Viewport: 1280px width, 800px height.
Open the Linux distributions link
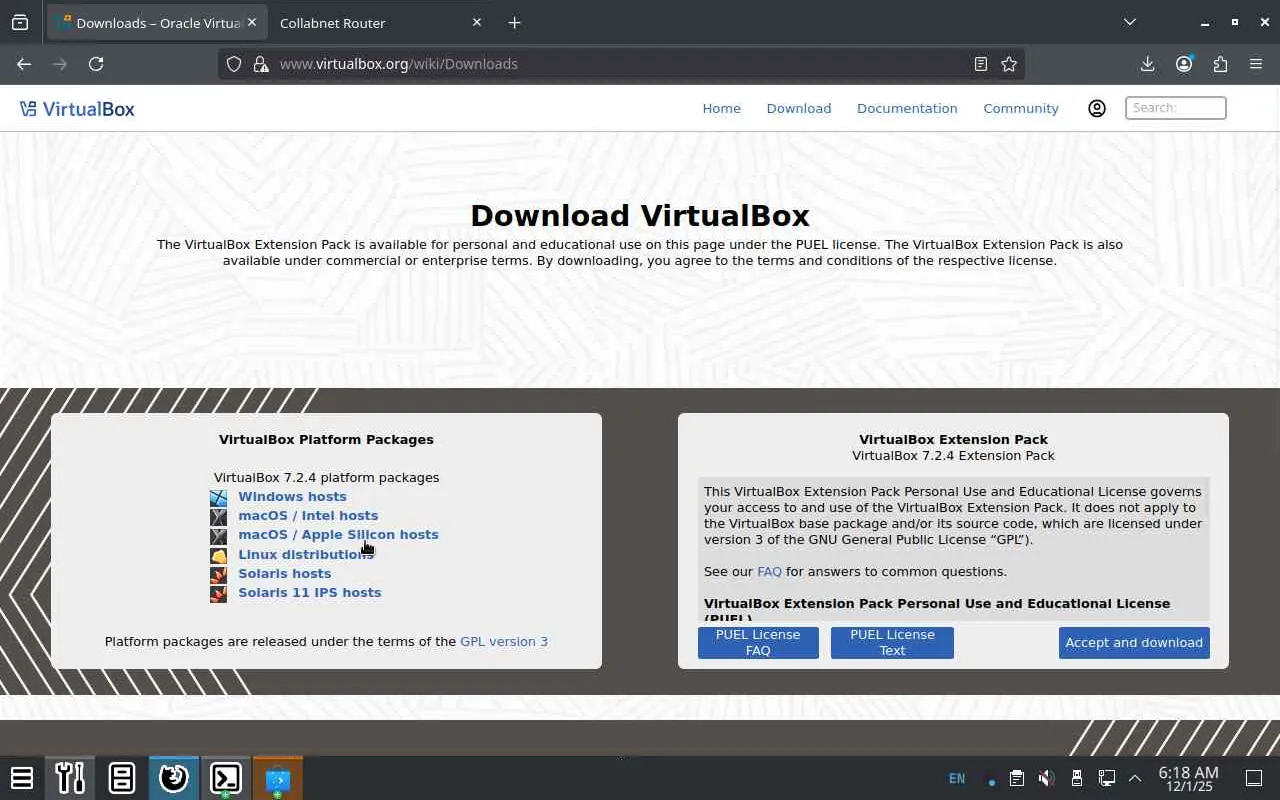pyautogui.click(x=306, y=555)
